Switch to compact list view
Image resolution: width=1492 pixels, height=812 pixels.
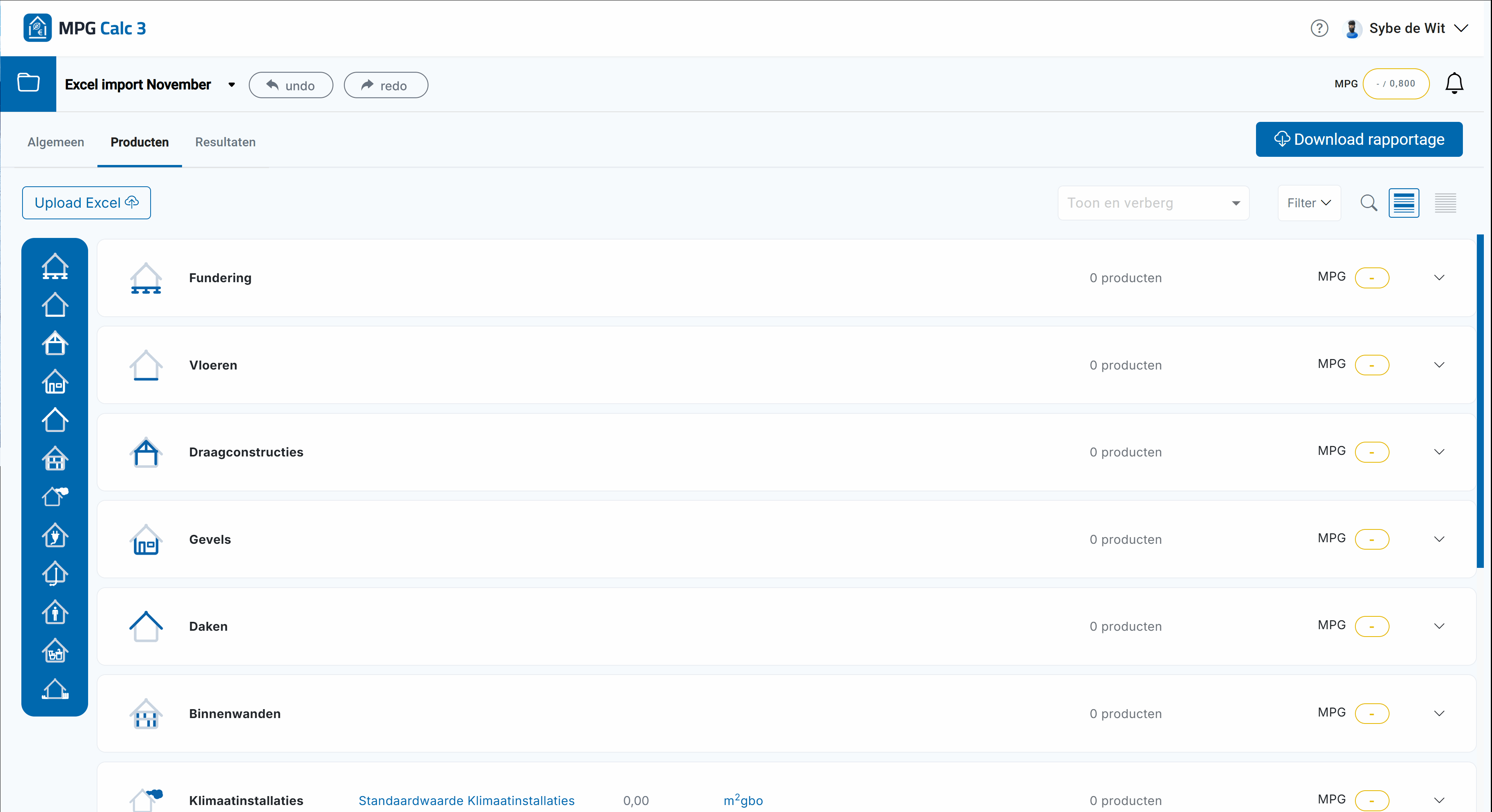tap(1445, 203)
